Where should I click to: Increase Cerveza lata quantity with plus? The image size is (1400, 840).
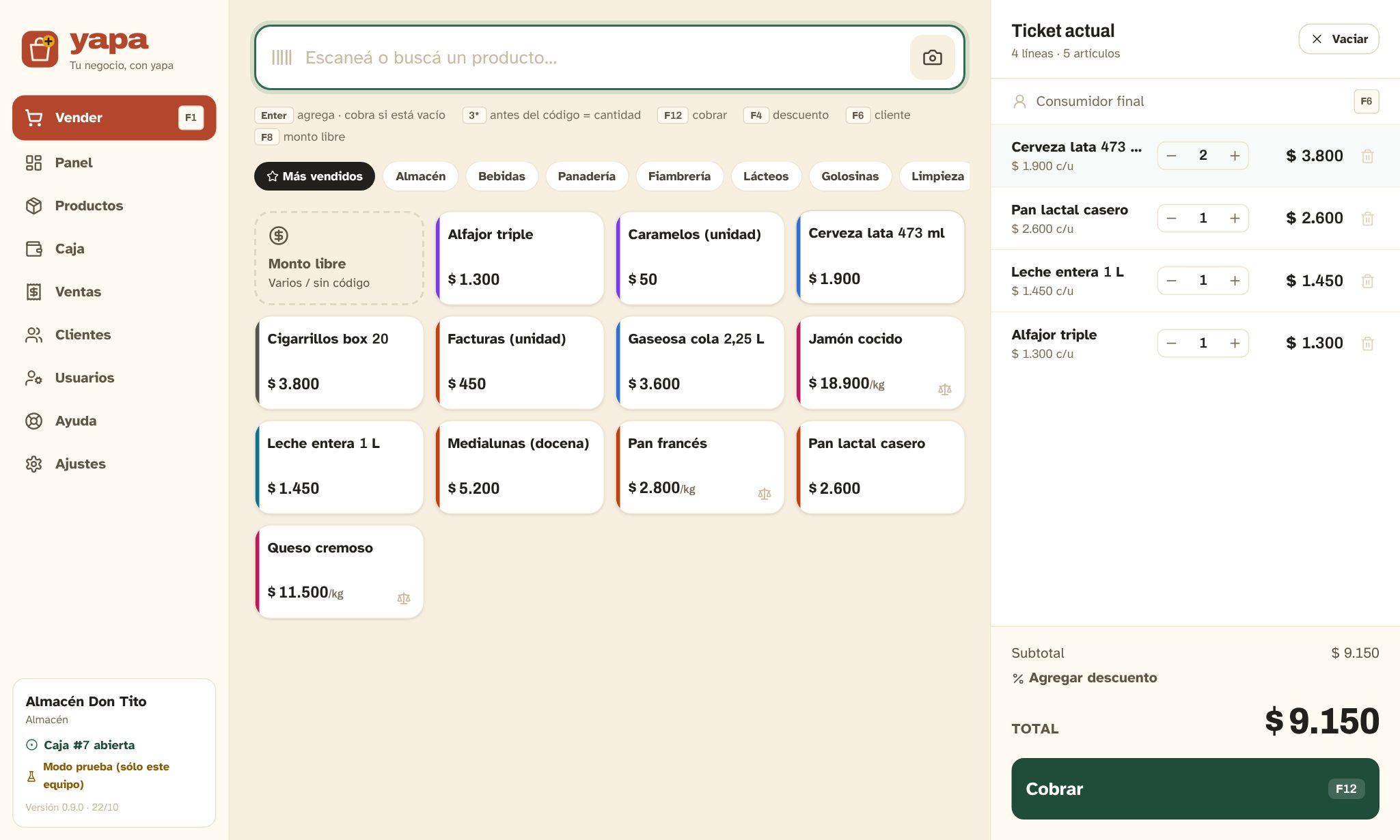(1234, 156)
